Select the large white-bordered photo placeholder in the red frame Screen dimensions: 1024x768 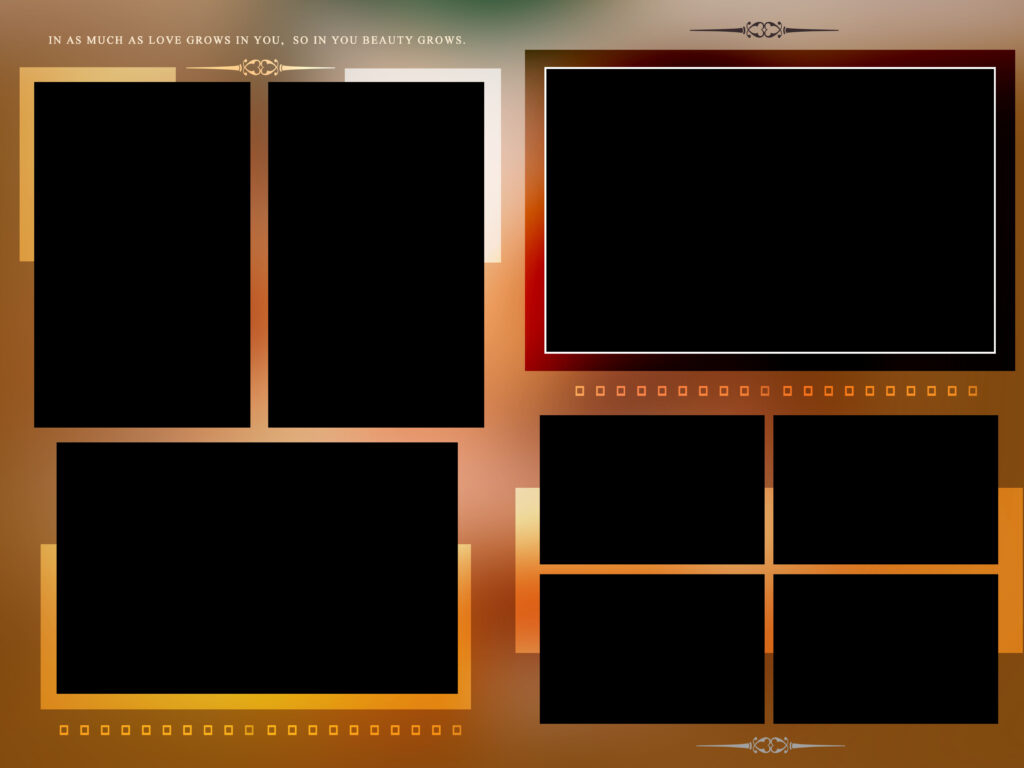(x=770, y=210)
